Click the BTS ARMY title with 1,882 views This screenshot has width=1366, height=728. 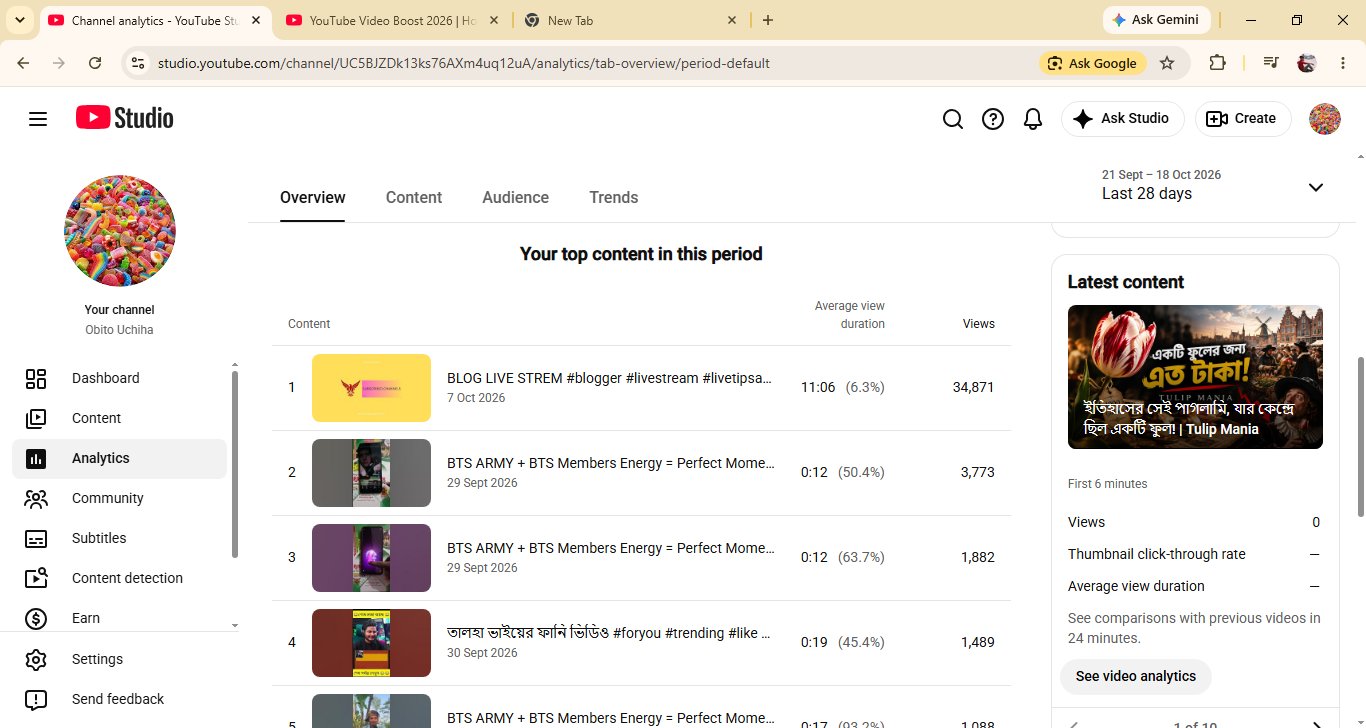[x=610, y=548]
